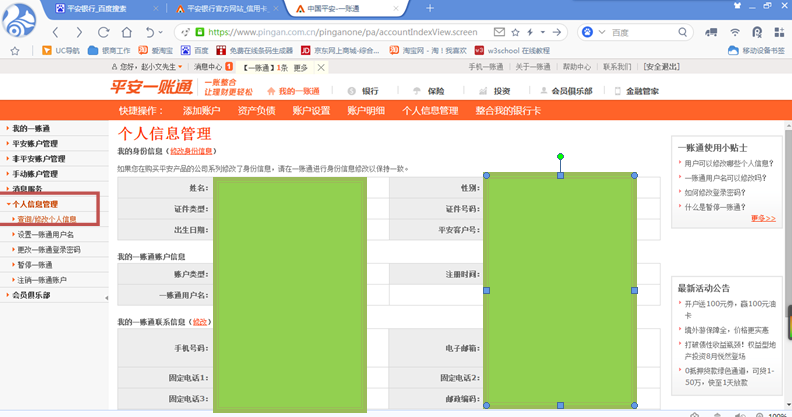Select 设置一账通用户名 in the sidebar

point(45,234)
